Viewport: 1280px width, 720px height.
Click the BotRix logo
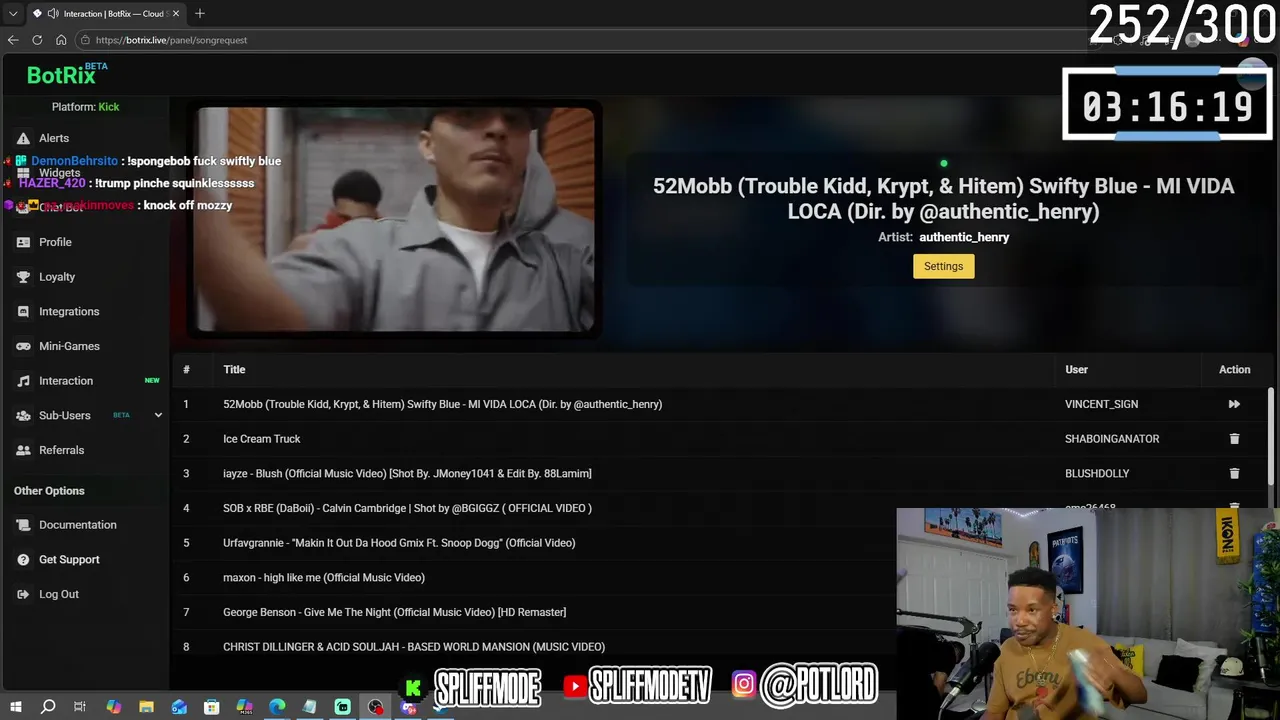[66, 74]
